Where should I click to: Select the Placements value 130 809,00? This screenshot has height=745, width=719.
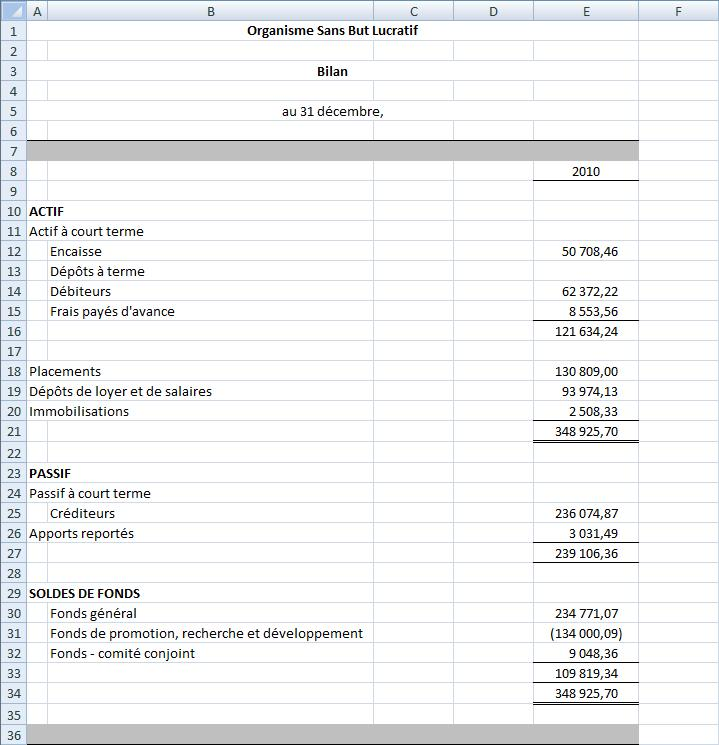pos(586,371)
